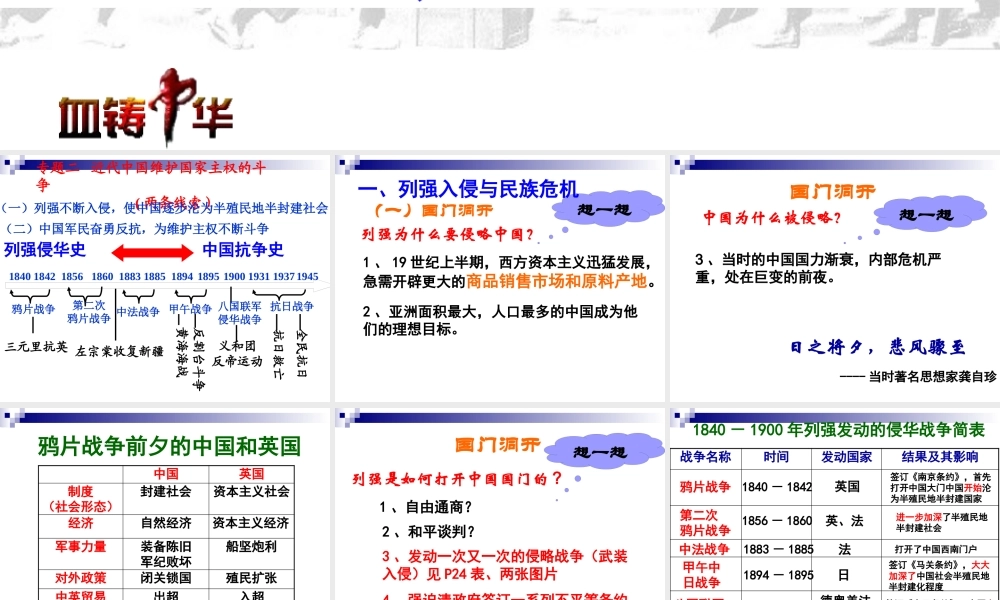Open the slide titled 一、列强入侵与民族危机
Image resolution: width=1000 pixels, height=600 pixels.
pyautogui.click(x=499, y=279)
